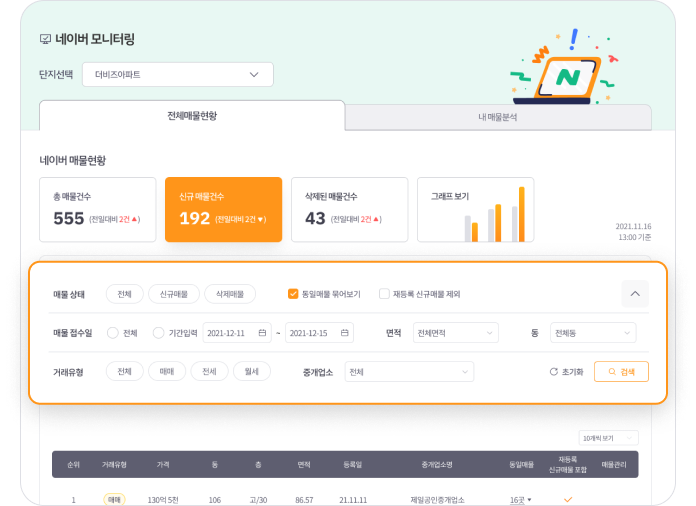Viewport: 696px width, 506px height.
Task: Filter 매물 상태 by 삭제매물
Action: [230, 294]
